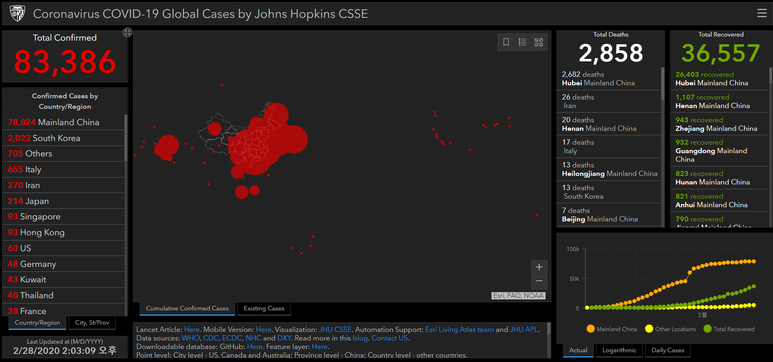Click the country list scrollbar

coord(126,138)
